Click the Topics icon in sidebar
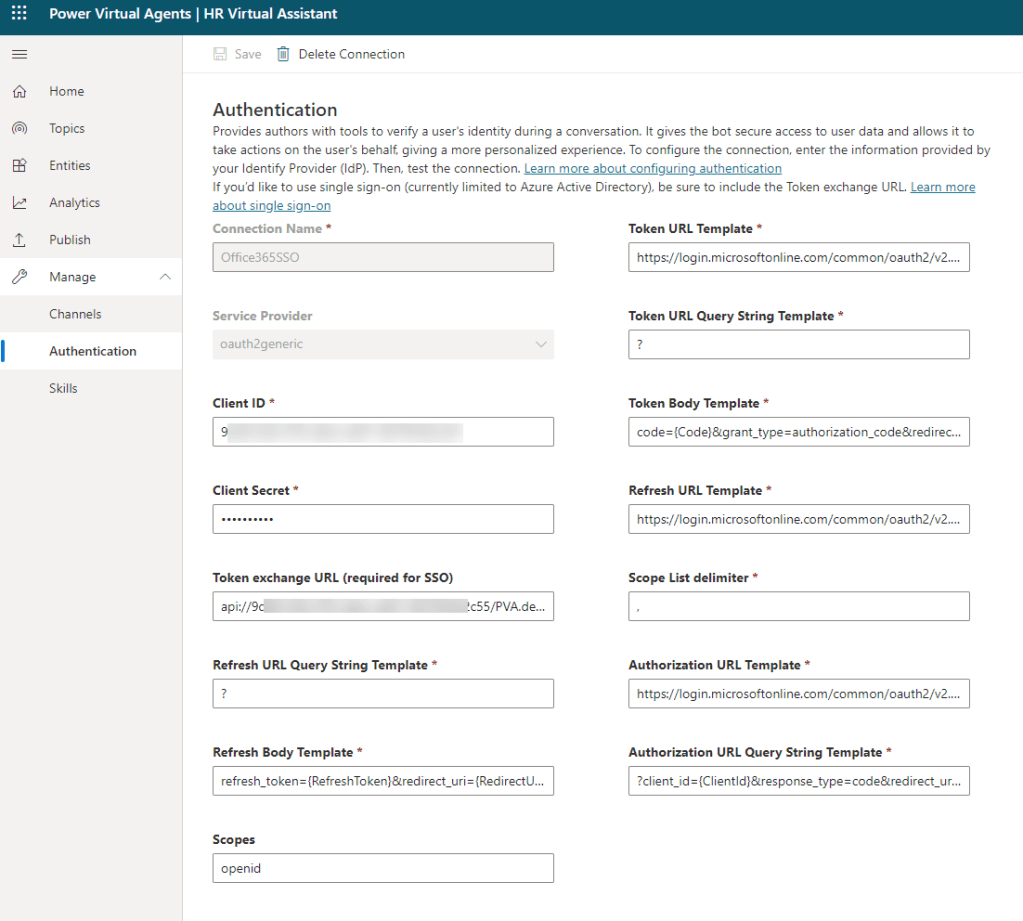Image resolution: width=1023 pixels, height=921 pixels. pyautogui.click(x=19, y=128)
